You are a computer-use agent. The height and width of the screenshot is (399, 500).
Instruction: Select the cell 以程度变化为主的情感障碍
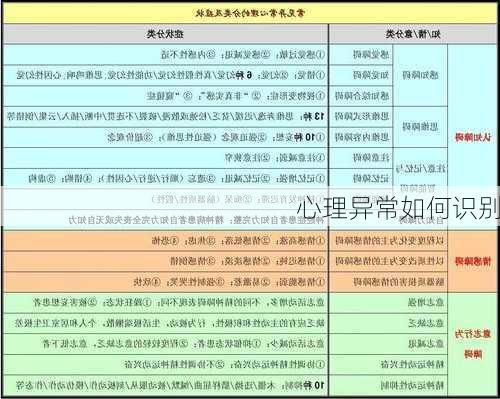click(388, 241)
